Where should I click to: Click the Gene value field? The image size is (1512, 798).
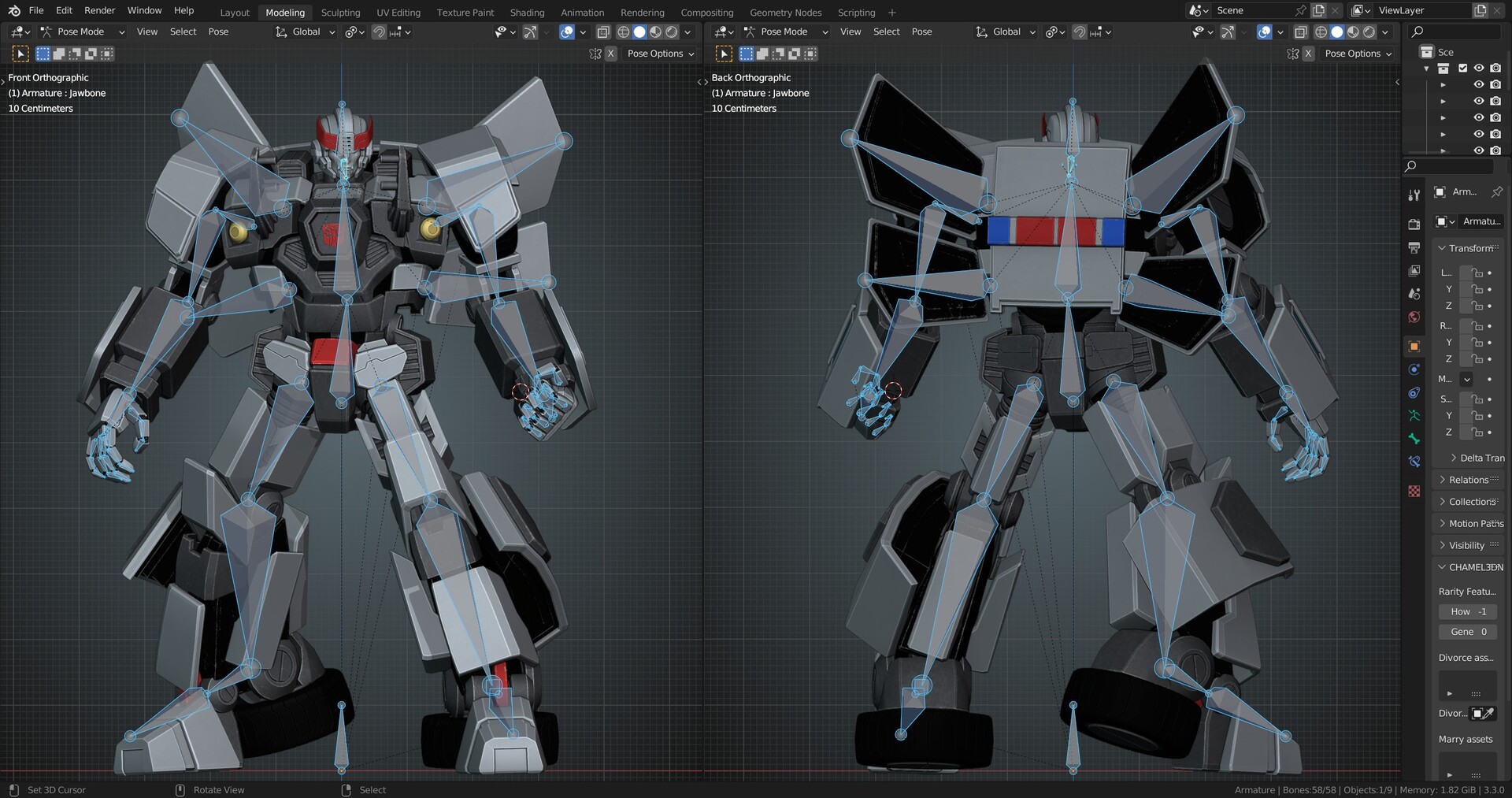pos(1468,632)
